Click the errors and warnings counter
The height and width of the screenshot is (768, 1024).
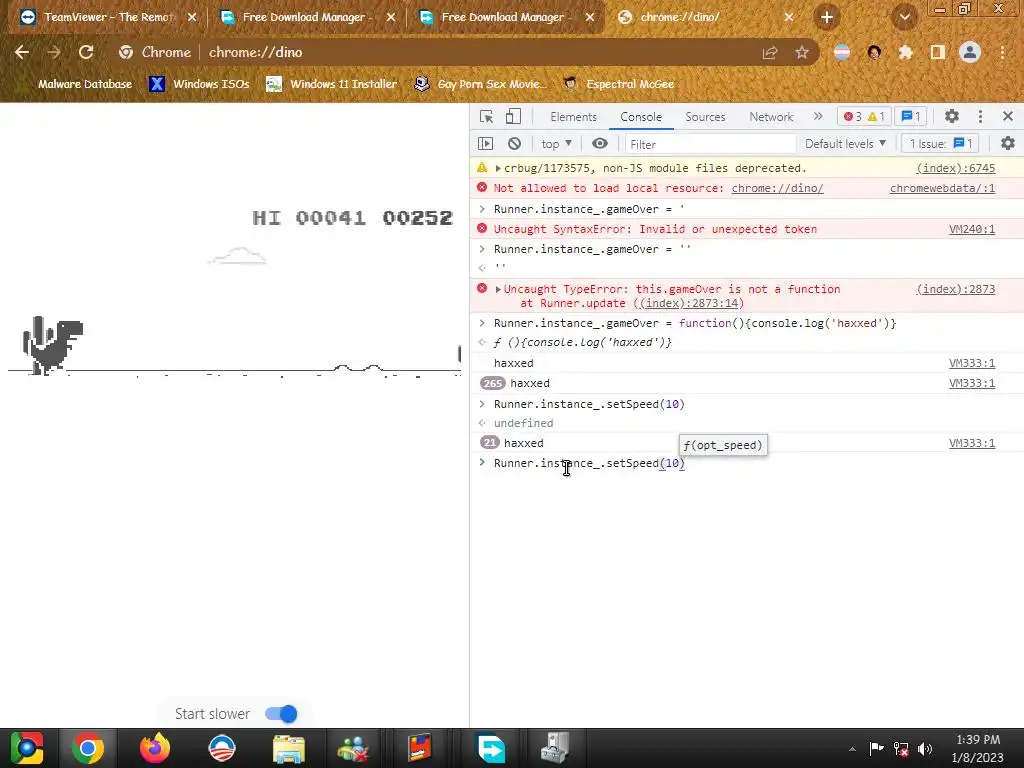(x=863, y=116)
